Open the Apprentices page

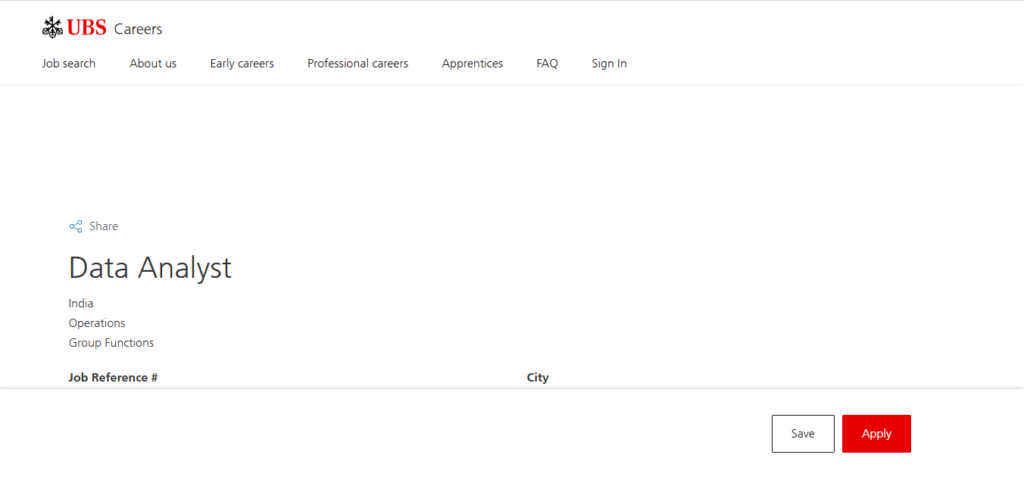tap(472, 63)
